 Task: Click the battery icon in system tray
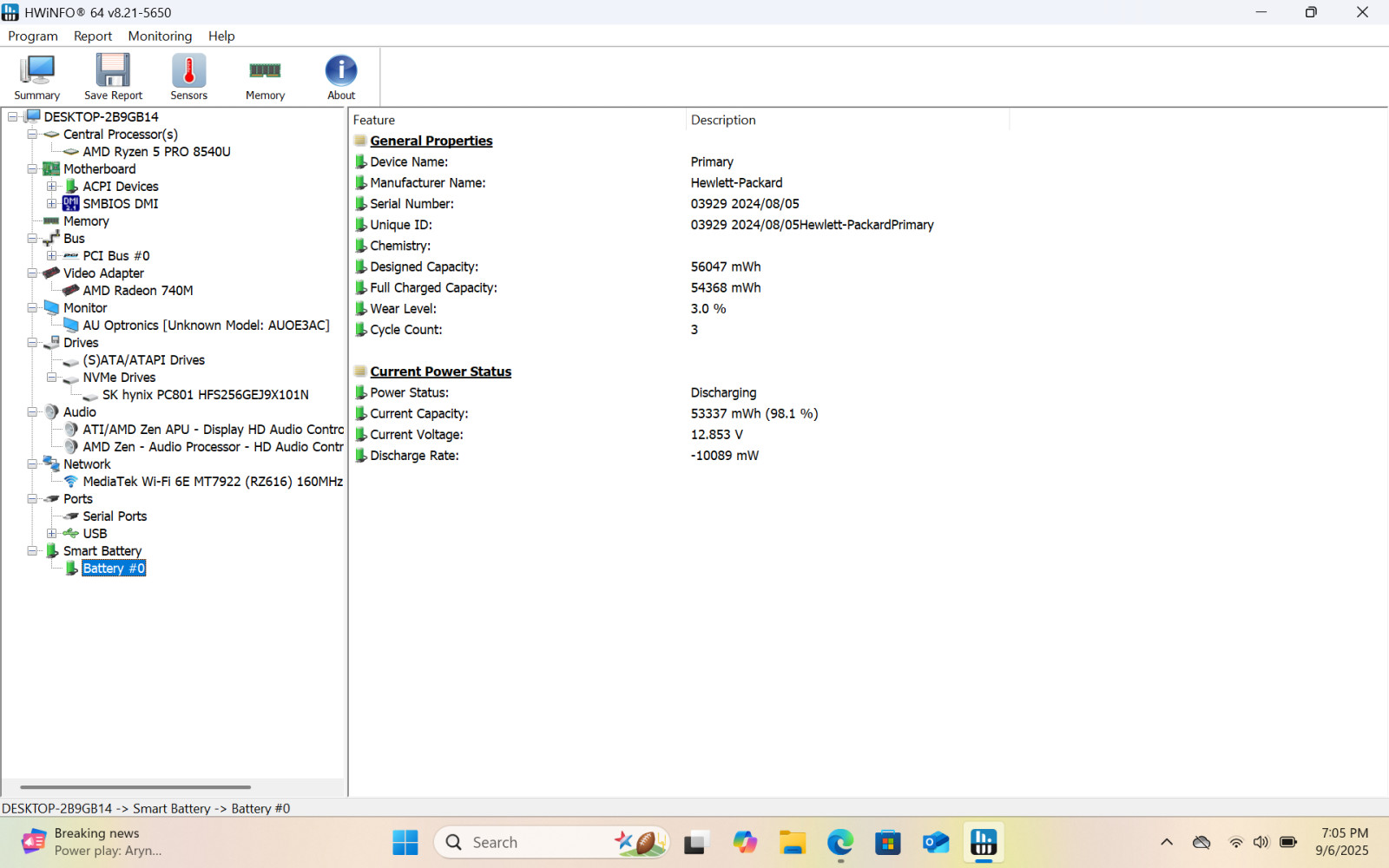(x=1288, y=842)
